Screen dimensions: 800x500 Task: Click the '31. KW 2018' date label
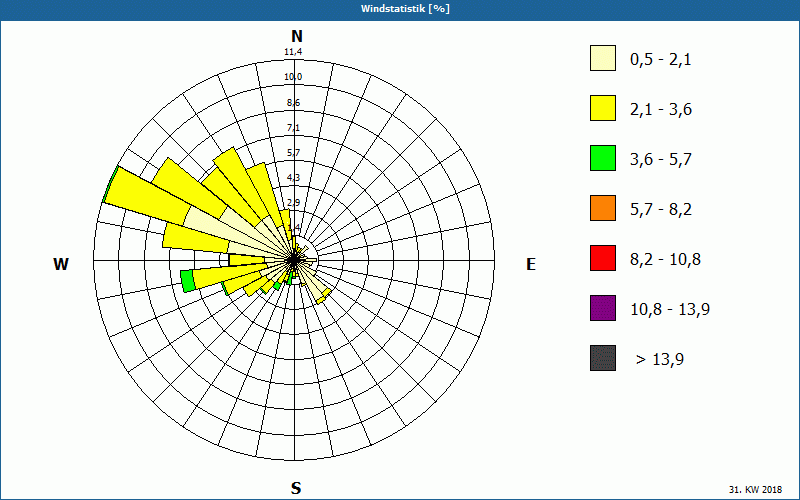coord(755,489)
